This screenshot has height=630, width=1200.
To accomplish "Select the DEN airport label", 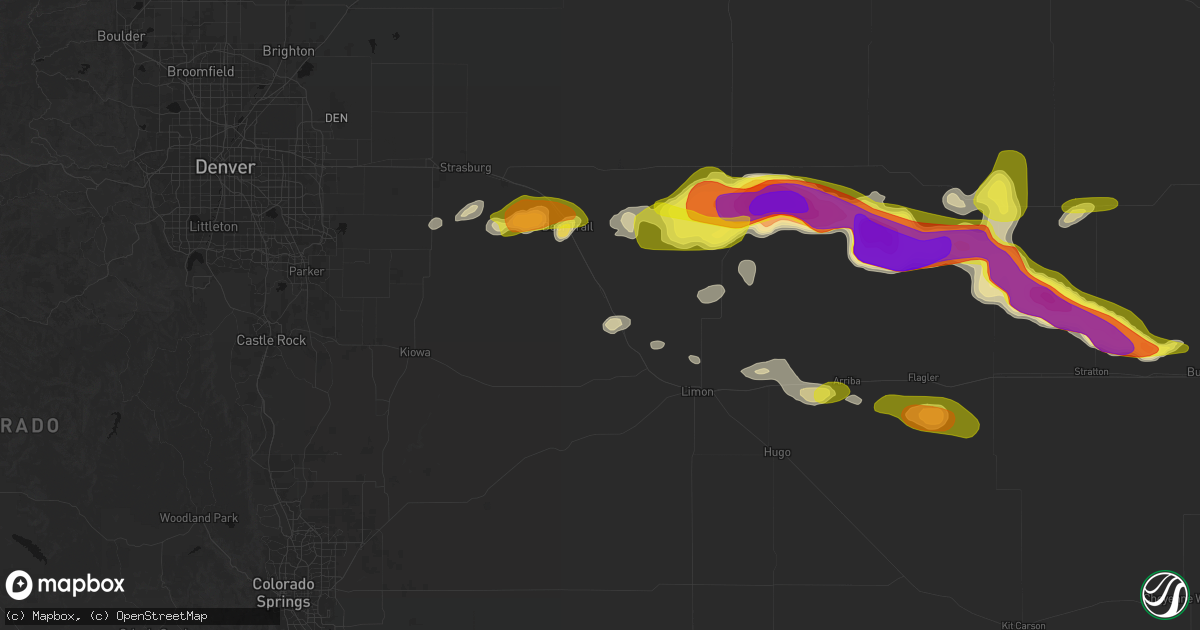I will tap(336, 118).
